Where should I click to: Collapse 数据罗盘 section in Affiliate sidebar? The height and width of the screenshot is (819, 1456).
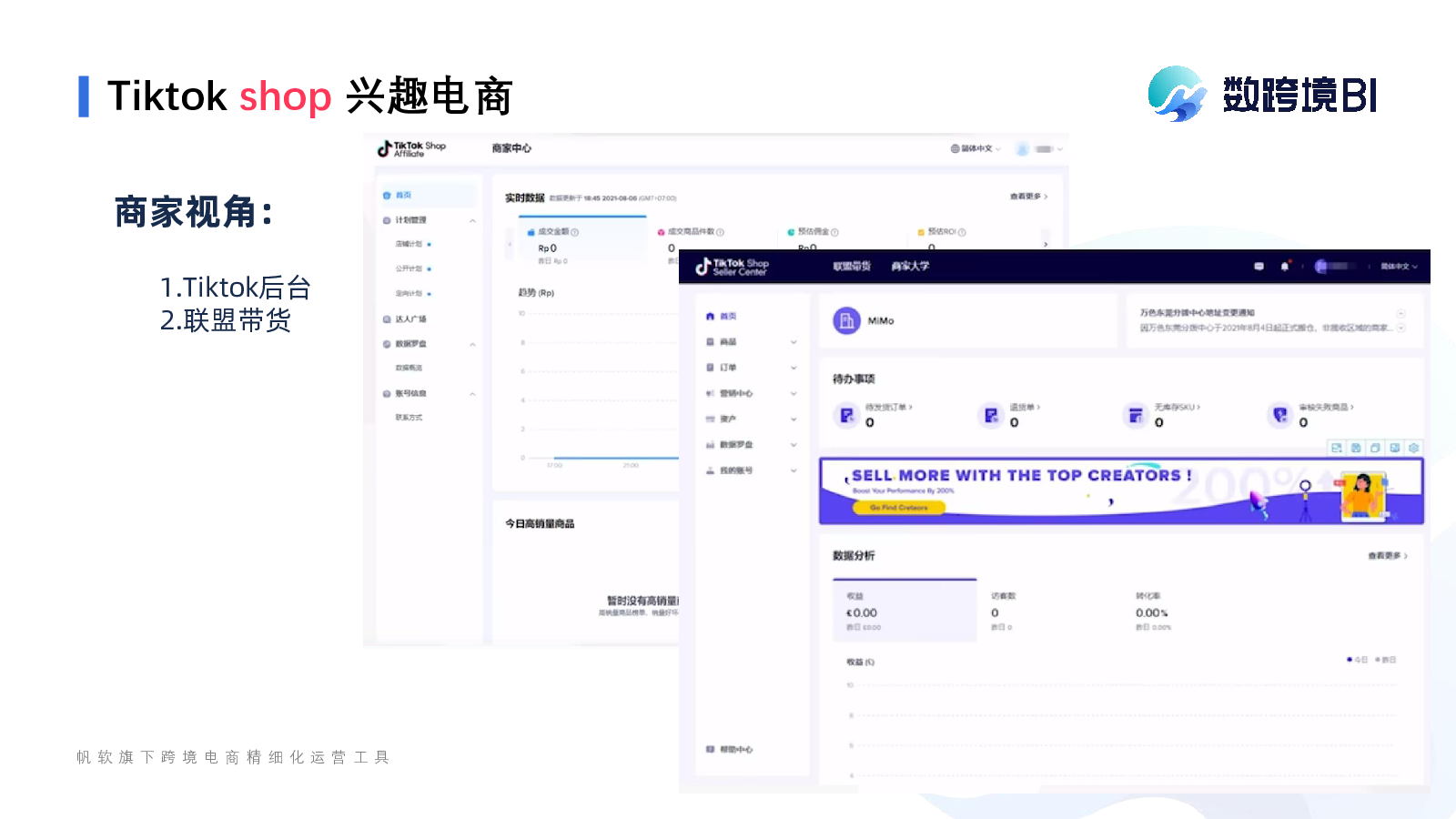(472, 344)
